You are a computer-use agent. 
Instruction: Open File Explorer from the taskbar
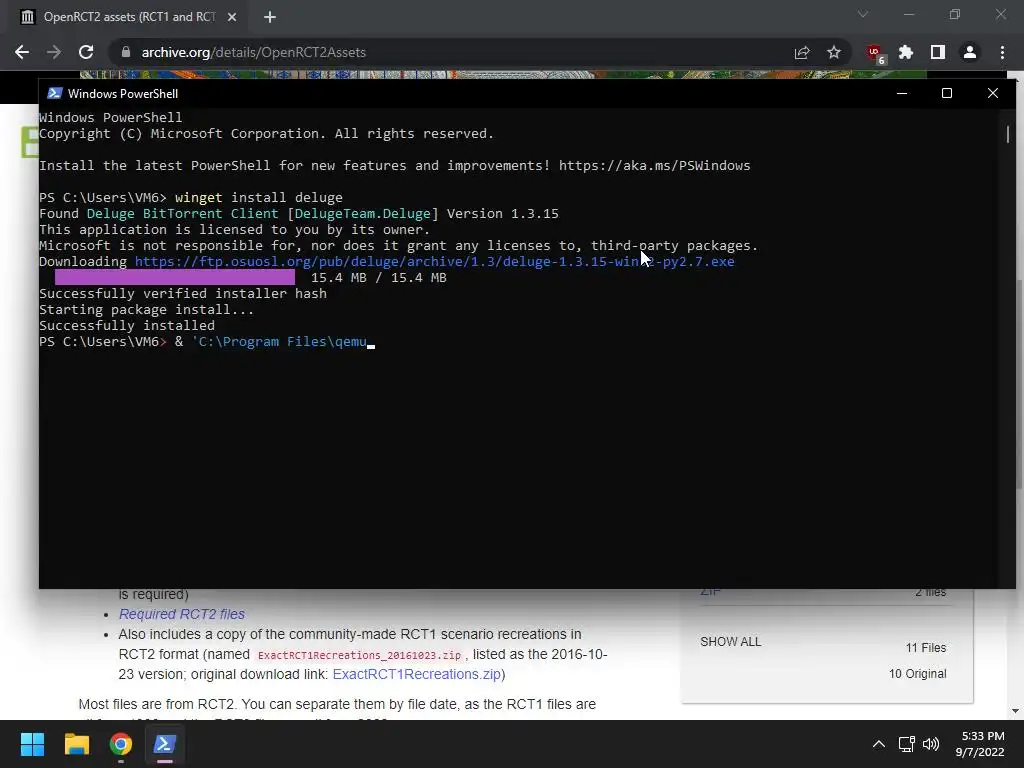76,744
